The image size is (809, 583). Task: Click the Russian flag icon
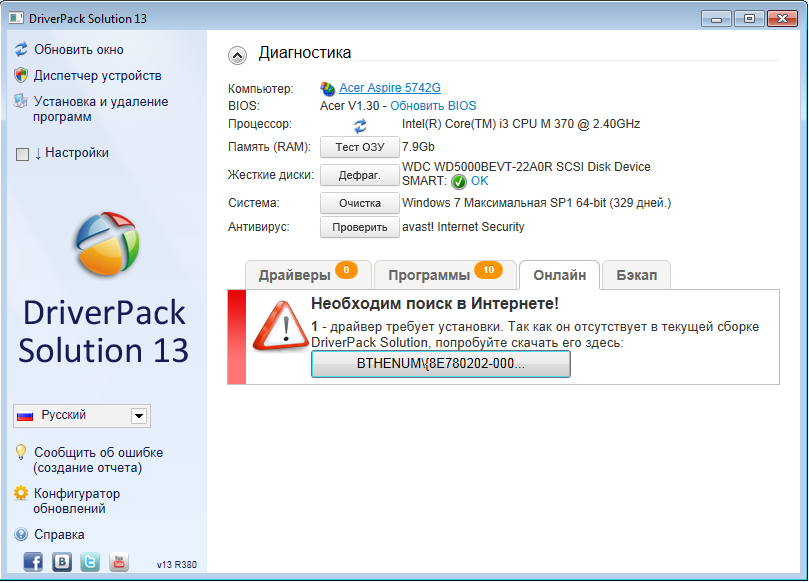(25, 416)
